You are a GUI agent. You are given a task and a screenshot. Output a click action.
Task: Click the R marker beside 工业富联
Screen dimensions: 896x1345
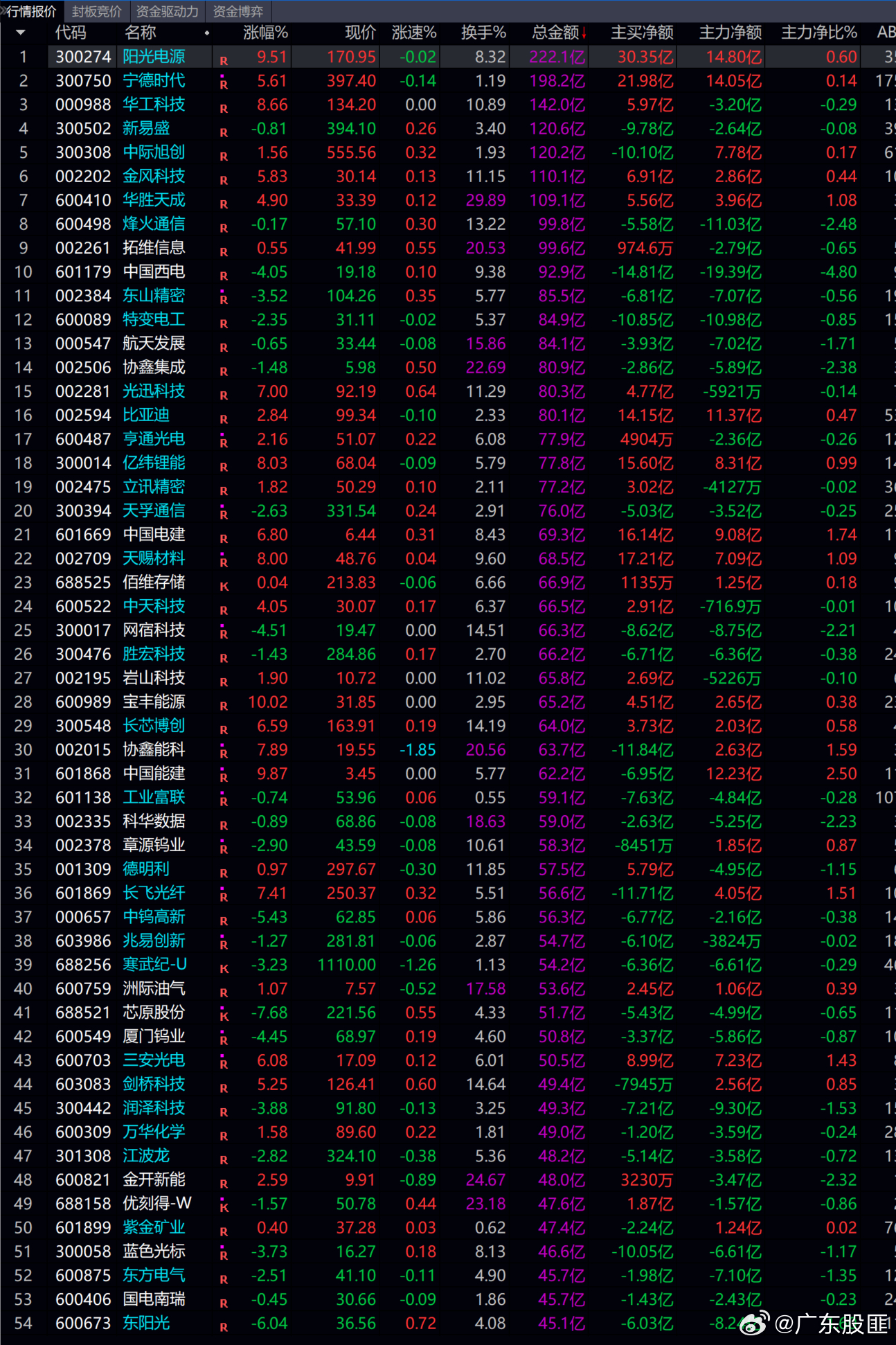pos(224,801)
